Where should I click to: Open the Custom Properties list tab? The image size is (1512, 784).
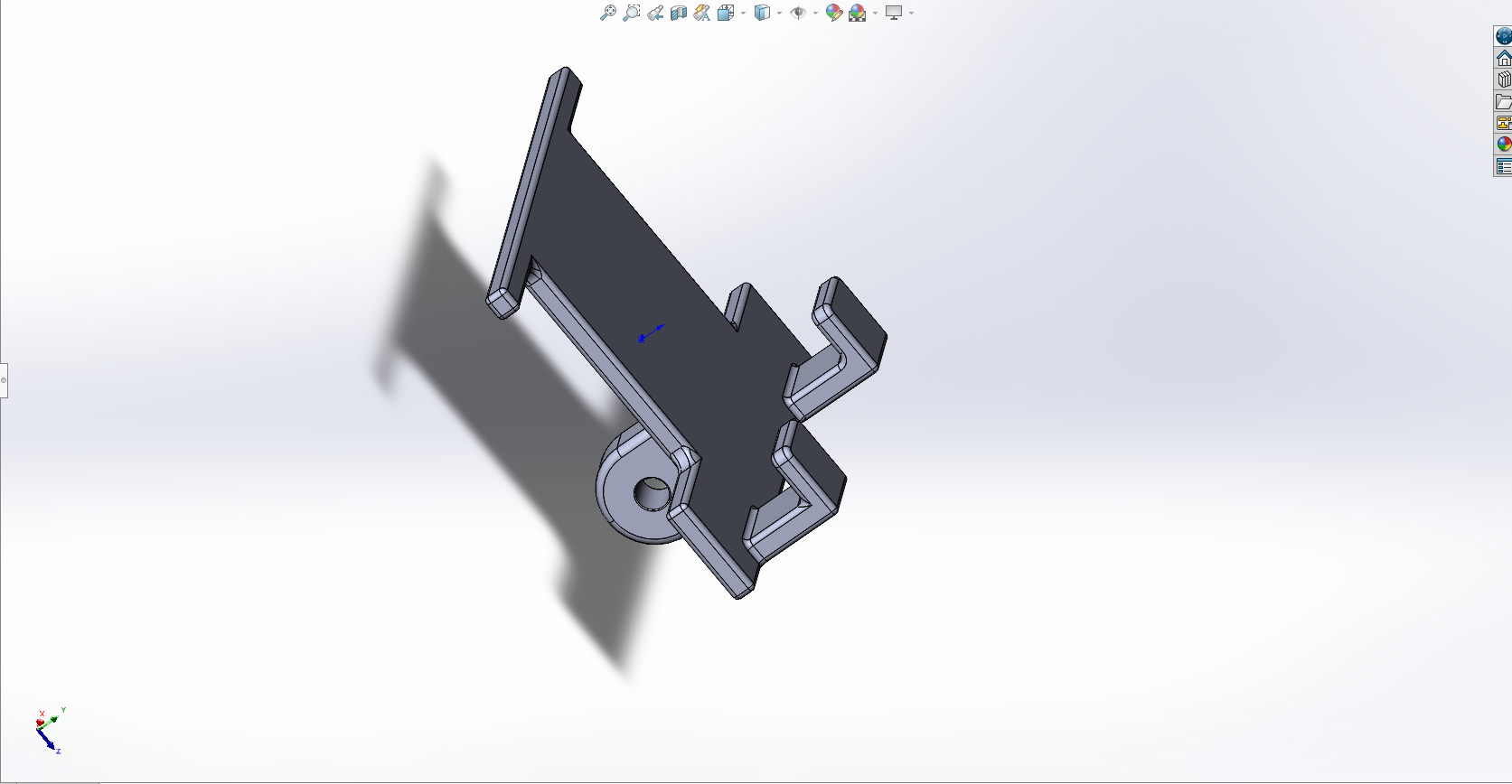(x=1504, y=166)
